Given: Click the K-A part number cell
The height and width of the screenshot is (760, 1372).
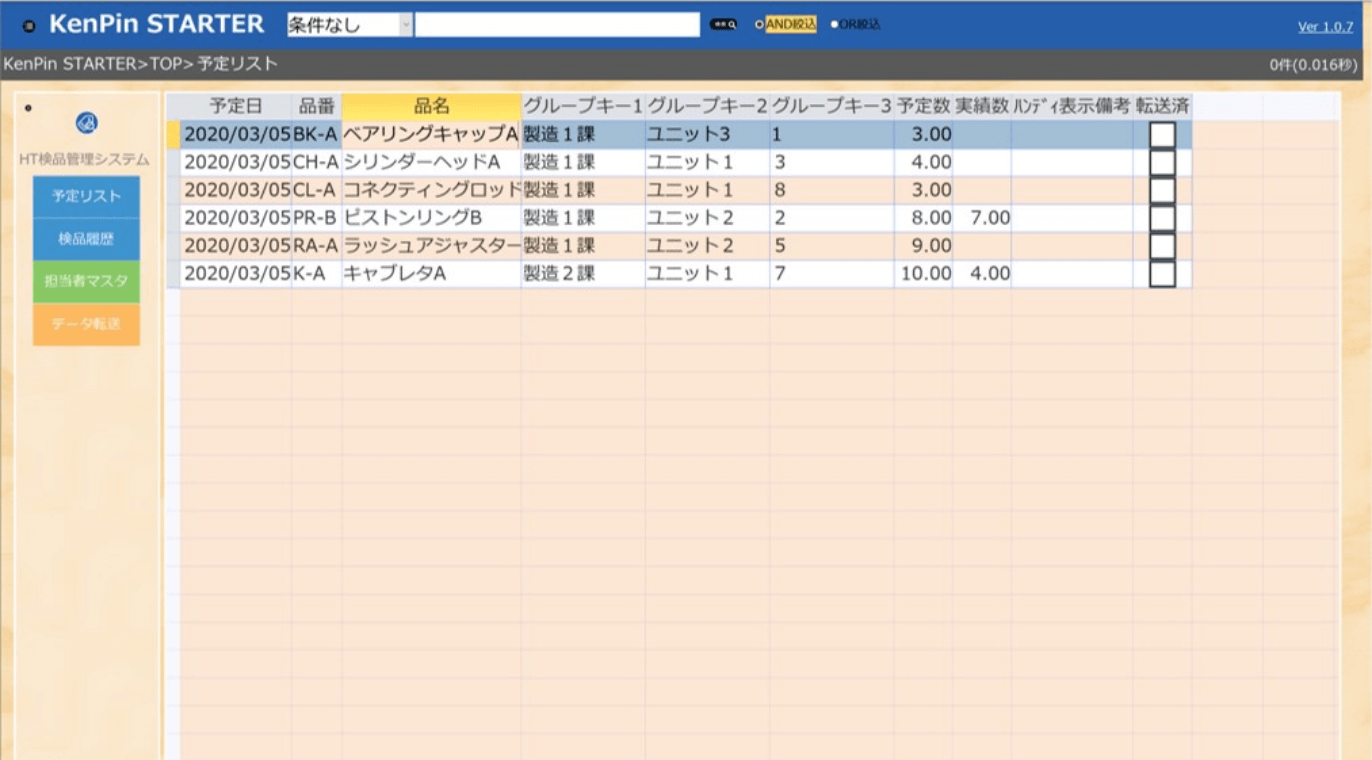Looking at the screenshot, I should click(x=317, y=274).
